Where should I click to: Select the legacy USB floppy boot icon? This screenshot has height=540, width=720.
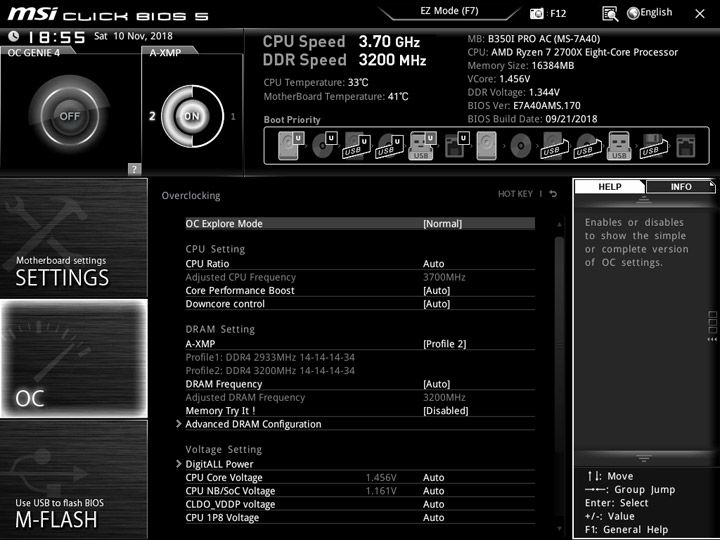[654, 146]
